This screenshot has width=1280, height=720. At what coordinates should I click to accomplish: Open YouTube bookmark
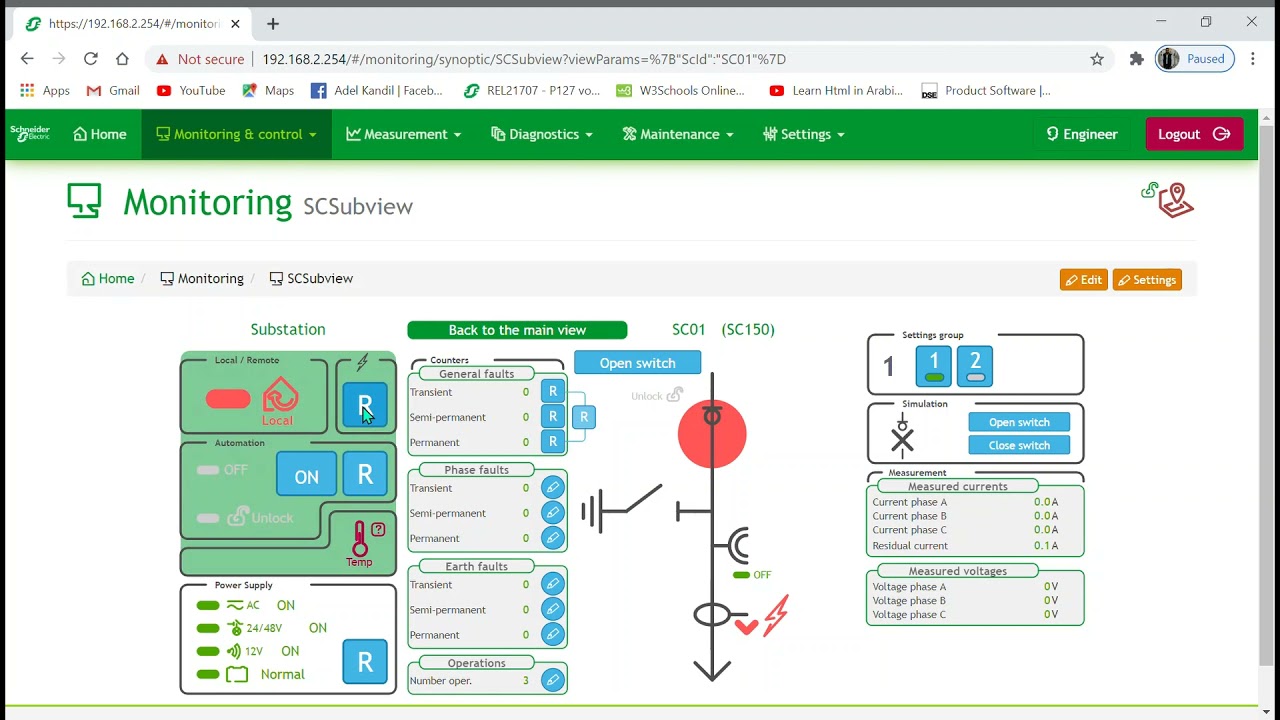point(191,90)
